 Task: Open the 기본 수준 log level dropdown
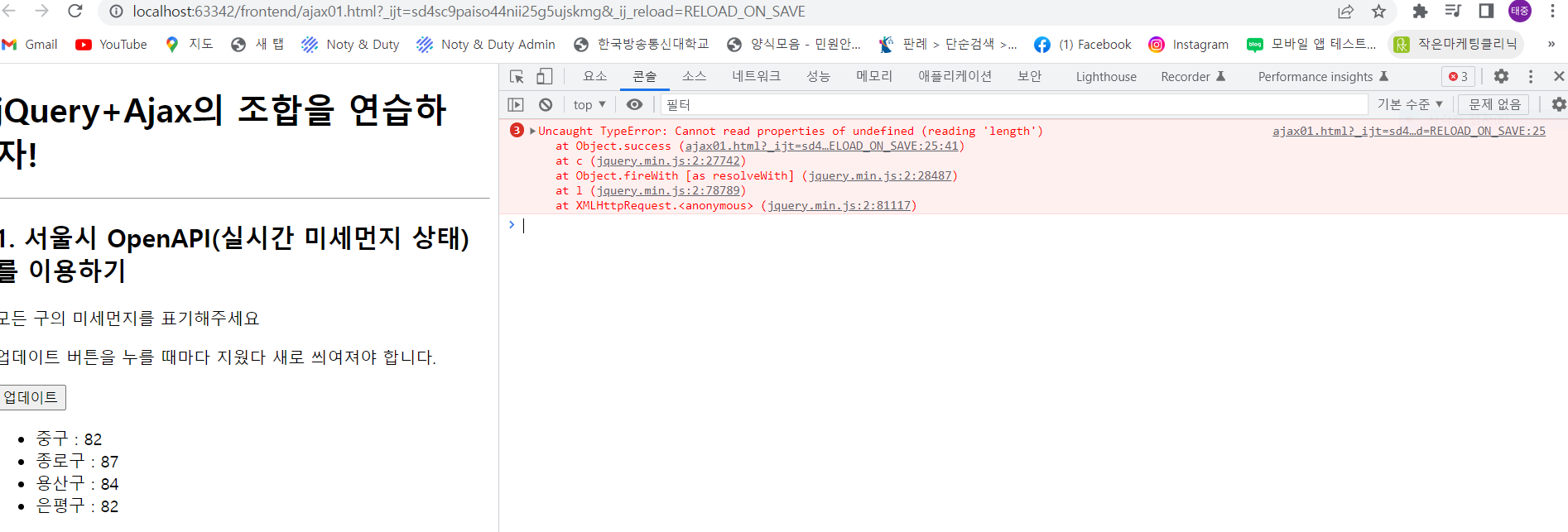pos(1410,104)
